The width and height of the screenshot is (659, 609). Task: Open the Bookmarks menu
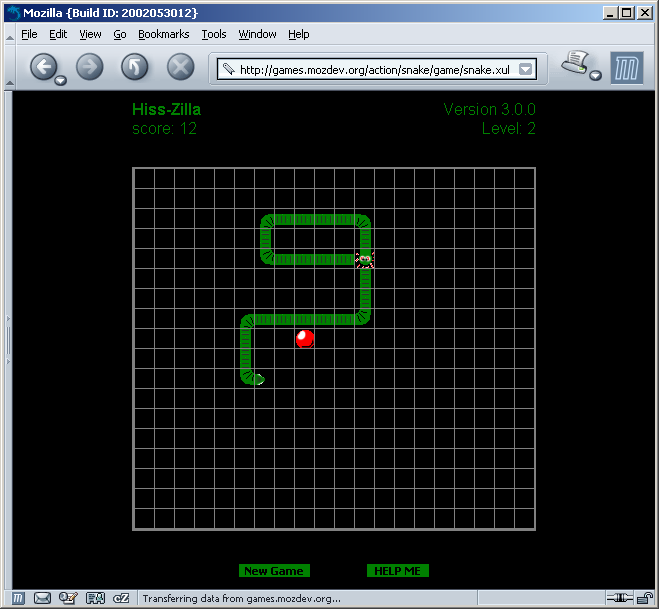point(163,34)
